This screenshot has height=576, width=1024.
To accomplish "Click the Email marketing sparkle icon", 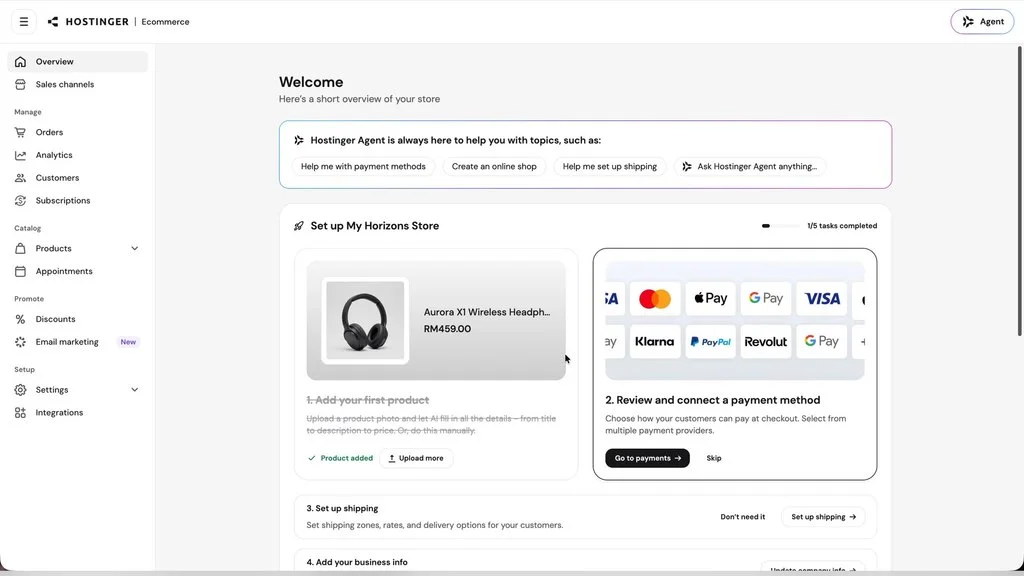I will click(x=20, y=342).
